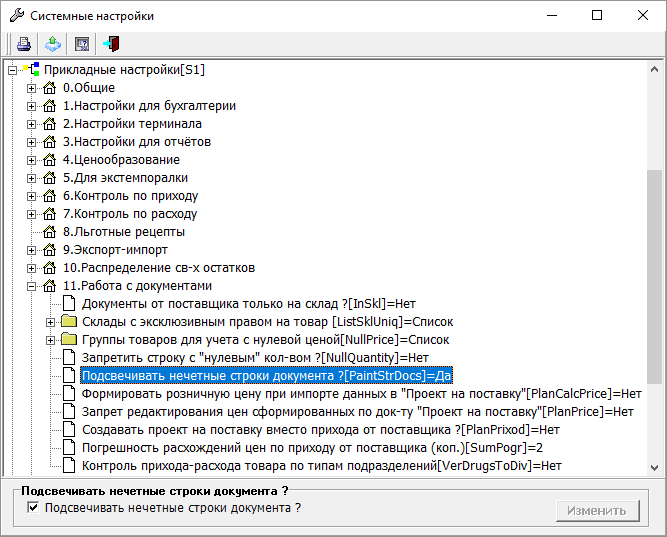Click house icon of 6.Контроль по приходу
This screenshot has height=537, width=667.
[x=49, y=196]
